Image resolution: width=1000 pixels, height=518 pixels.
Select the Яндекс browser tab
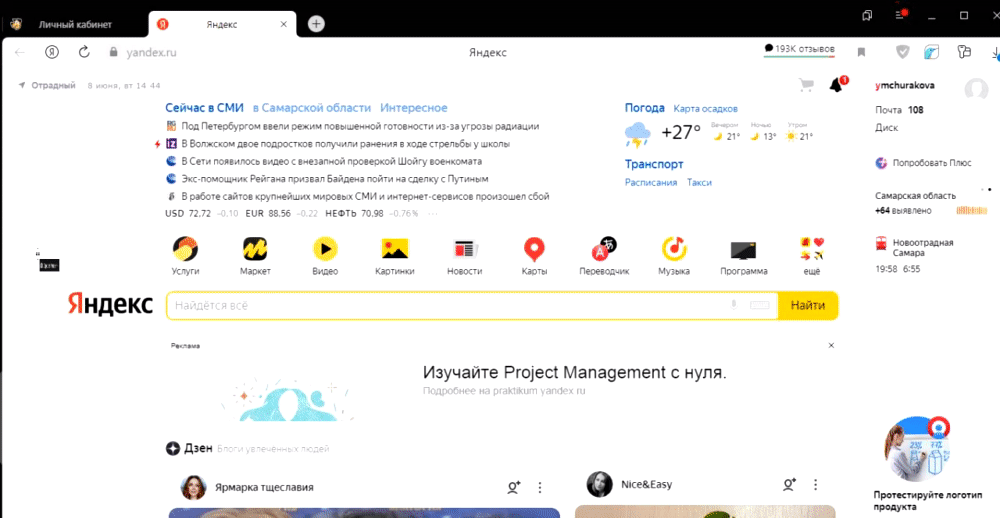223,24
